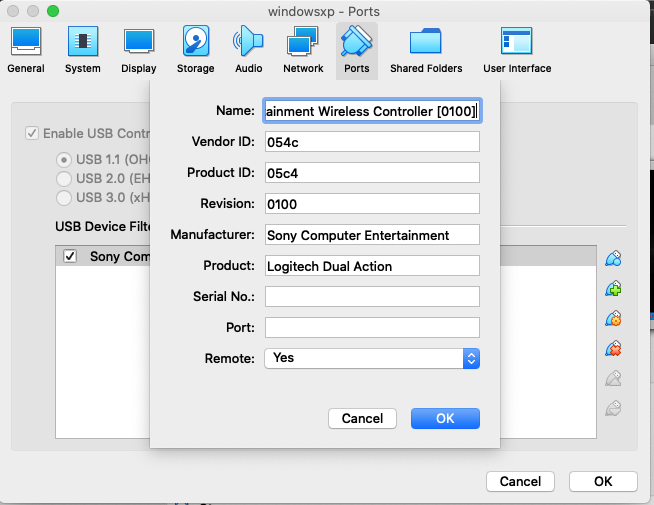Open the General settings section
Image resolution: width=654 pixels, height=505 pixels.
(x=26, y=50)
